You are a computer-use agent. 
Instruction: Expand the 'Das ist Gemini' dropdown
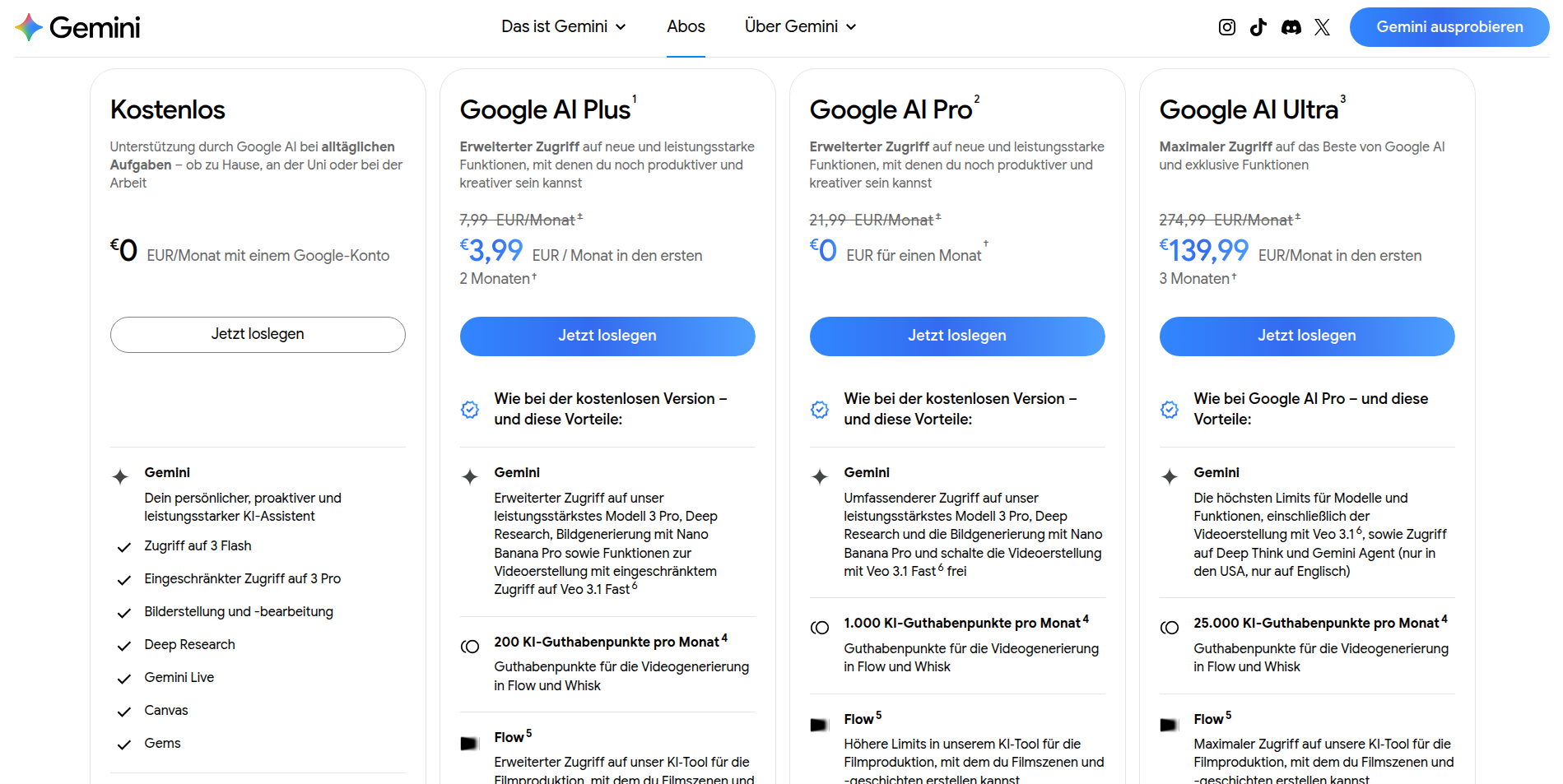[564, 27]
